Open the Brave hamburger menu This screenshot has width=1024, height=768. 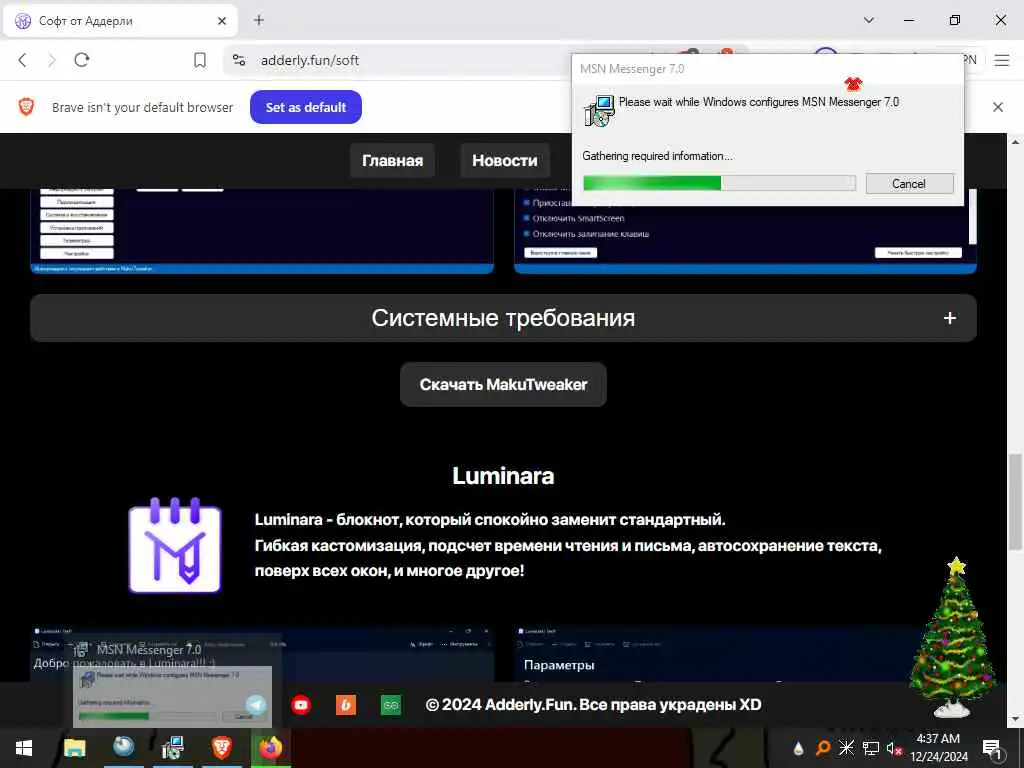(1002, 60)
